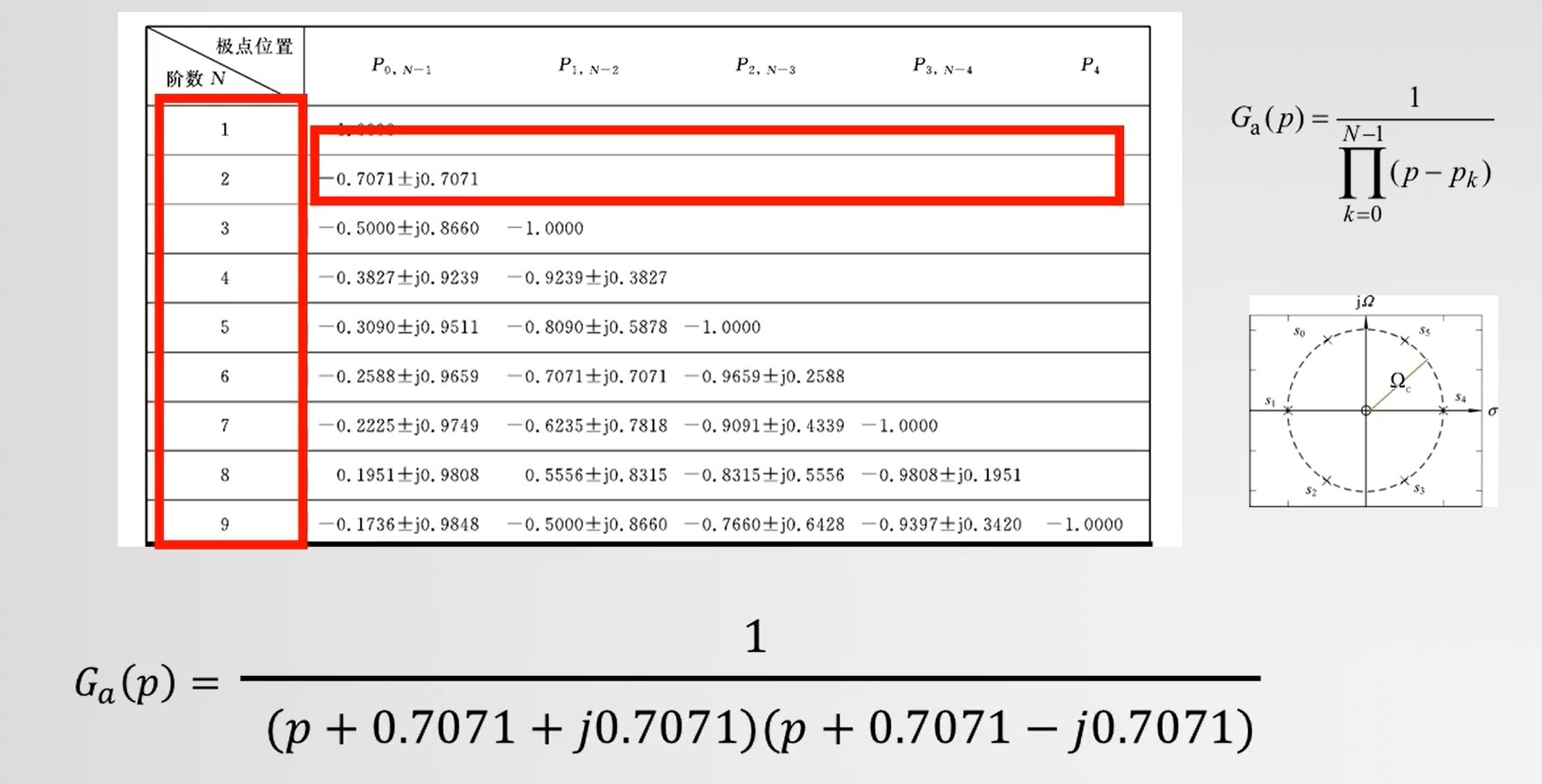Image resolution: width=1542 pixels, height=784 pixels.
Task: Select −1.0000 in the N=5 row
Action: click(x=723, y=327)
